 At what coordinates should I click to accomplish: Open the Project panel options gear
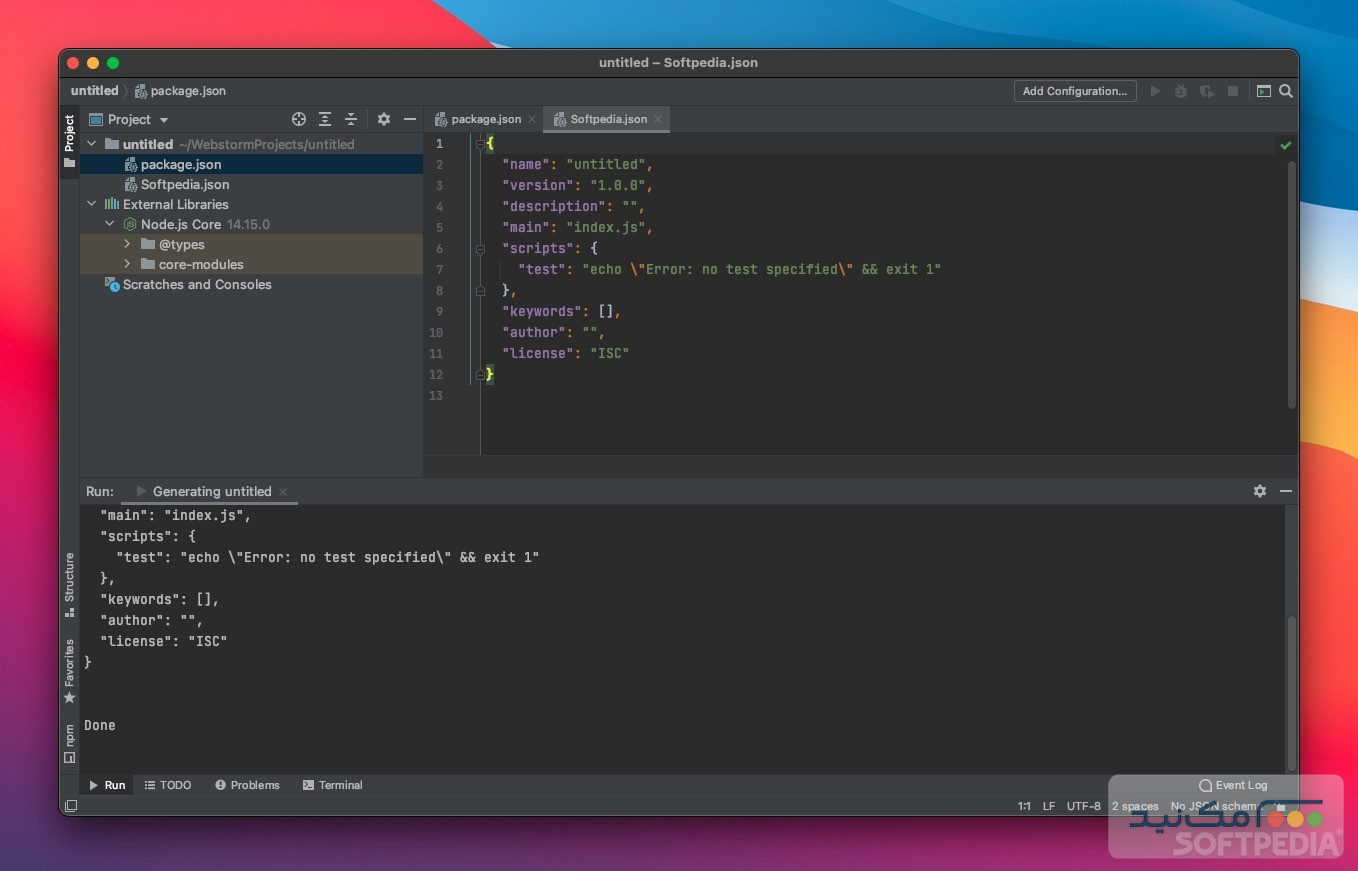coord(384,119)
